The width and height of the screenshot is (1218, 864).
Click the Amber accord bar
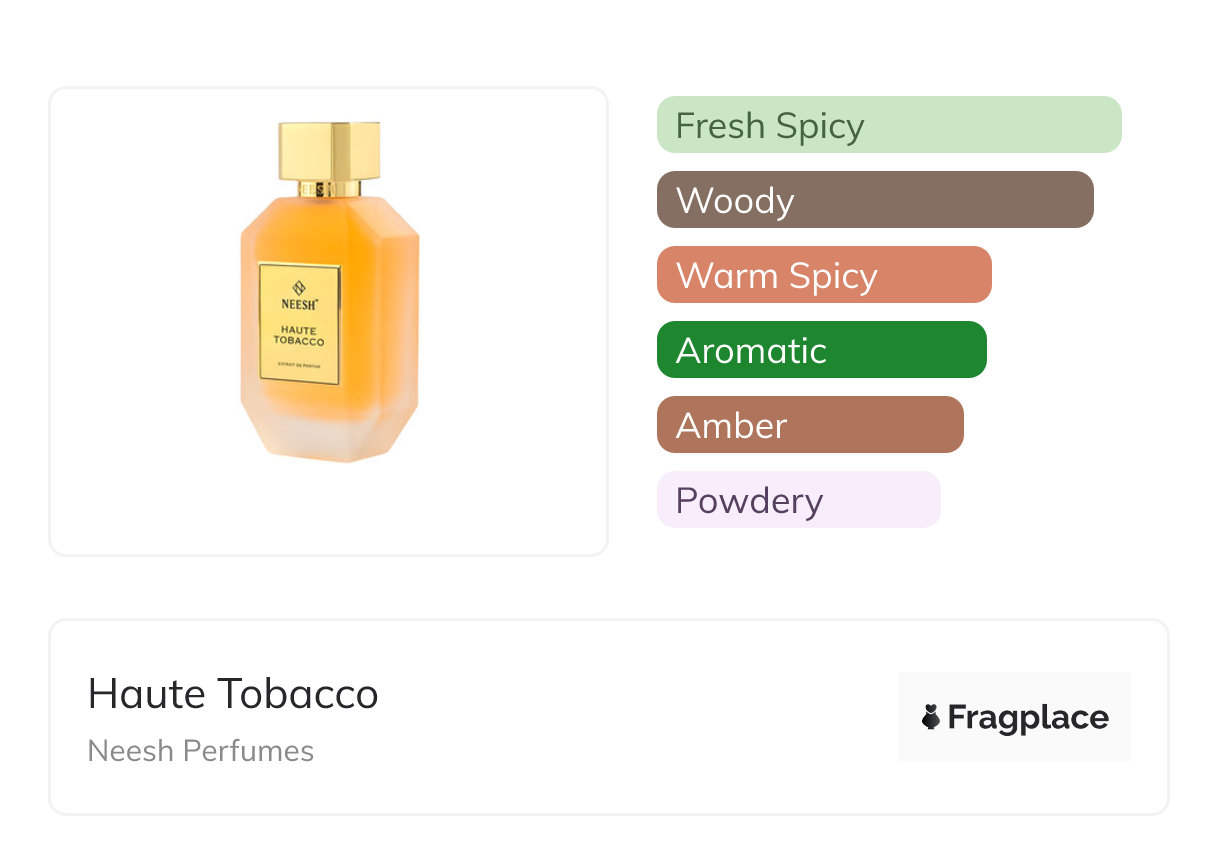pyautogui.click(x=809, y=425)
